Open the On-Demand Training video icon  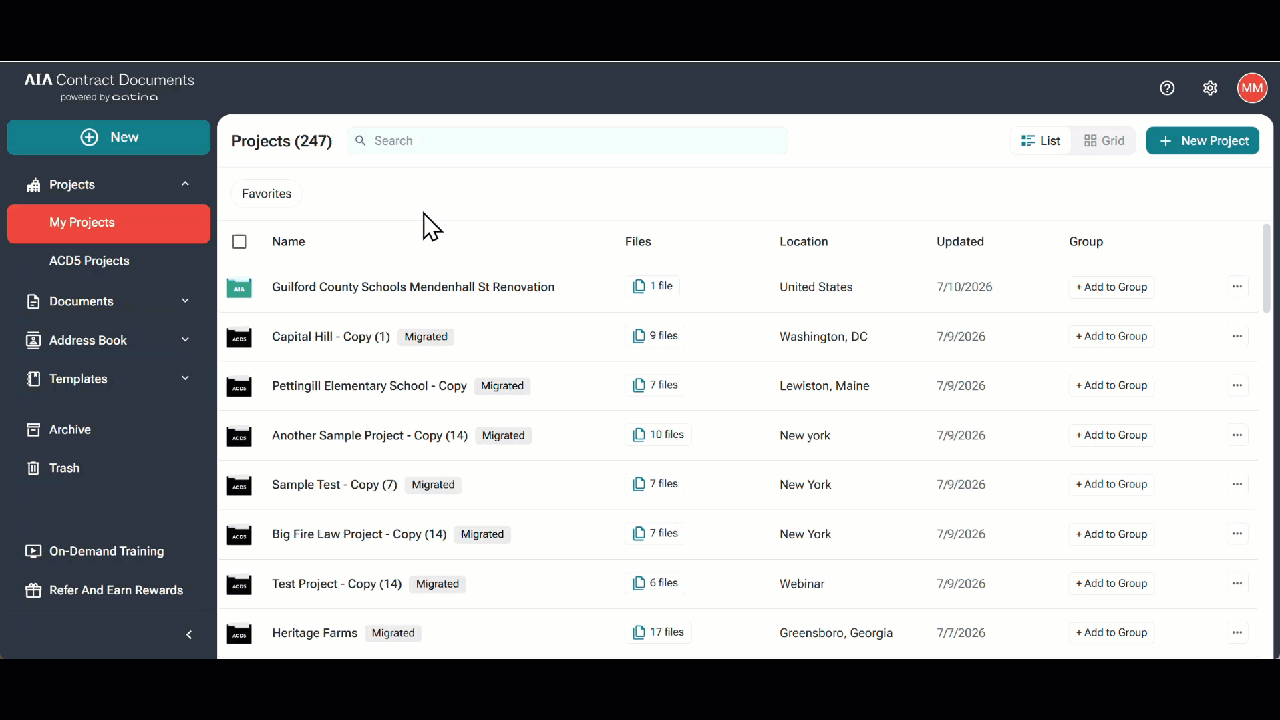pos(34,551)
